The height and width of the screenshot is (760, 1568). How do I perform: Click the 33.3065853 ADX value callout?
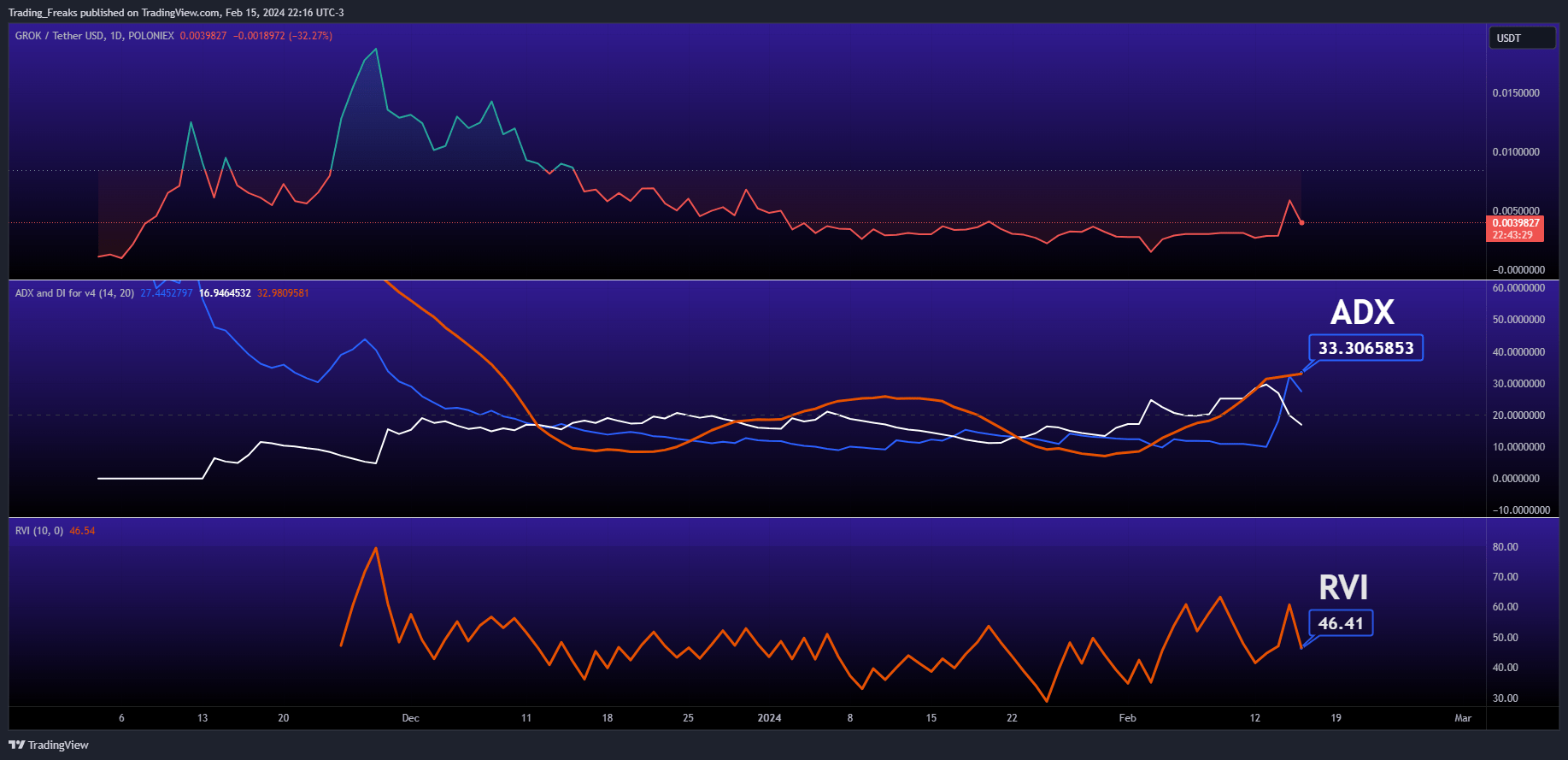pyautogui.click(x=1365, y=348)
